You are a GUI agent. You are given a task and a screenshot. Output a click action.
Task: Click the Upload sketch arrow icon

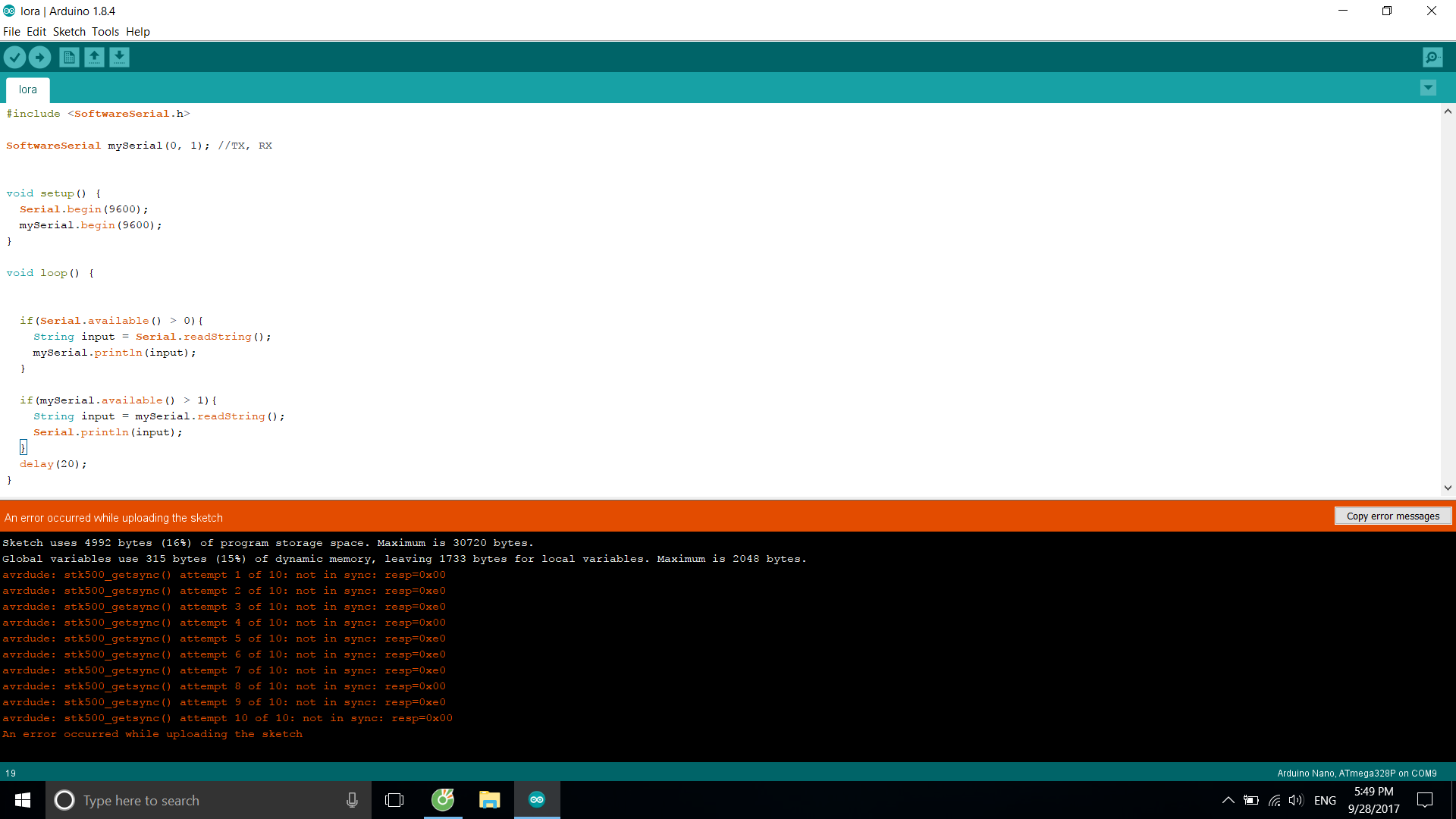click(x=39, y=57)
